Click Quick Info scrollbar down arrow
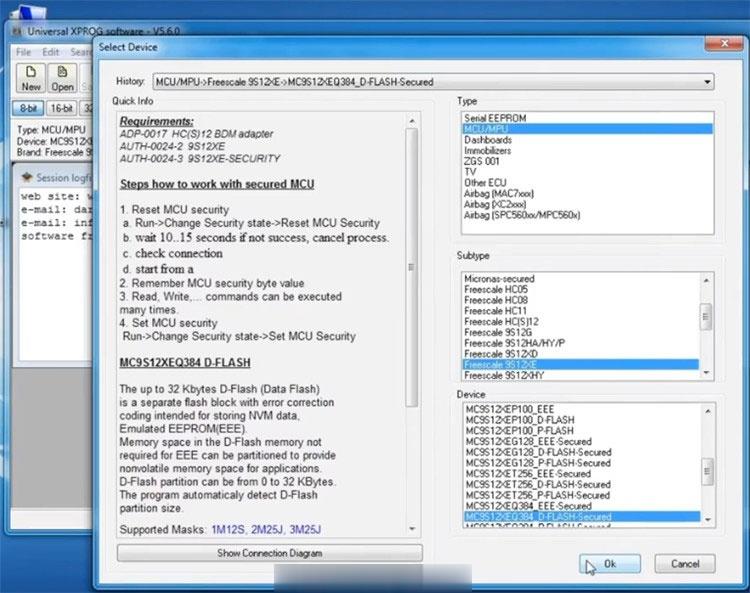This screenshot has height=593, width=750. pos(412,528)
